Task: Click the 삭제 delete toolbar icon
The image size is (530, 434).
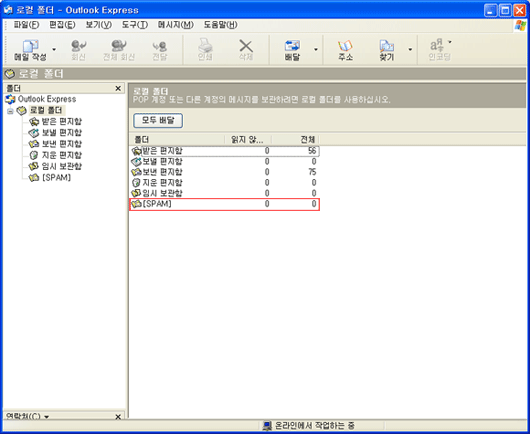Action: coord(246,46)
